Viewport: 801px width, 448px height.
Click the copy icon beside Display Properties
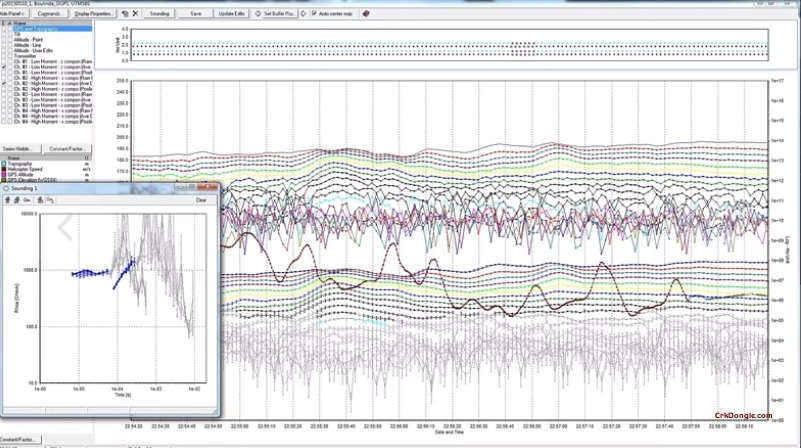123,14
